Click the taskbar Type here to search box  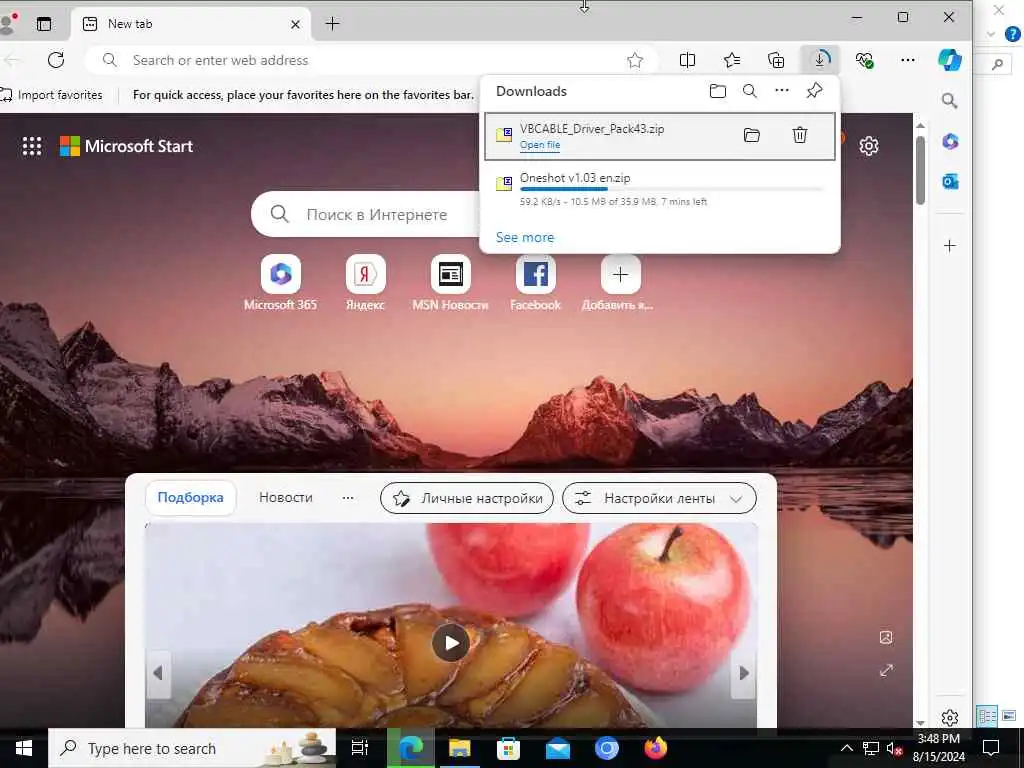coord(192,748)
